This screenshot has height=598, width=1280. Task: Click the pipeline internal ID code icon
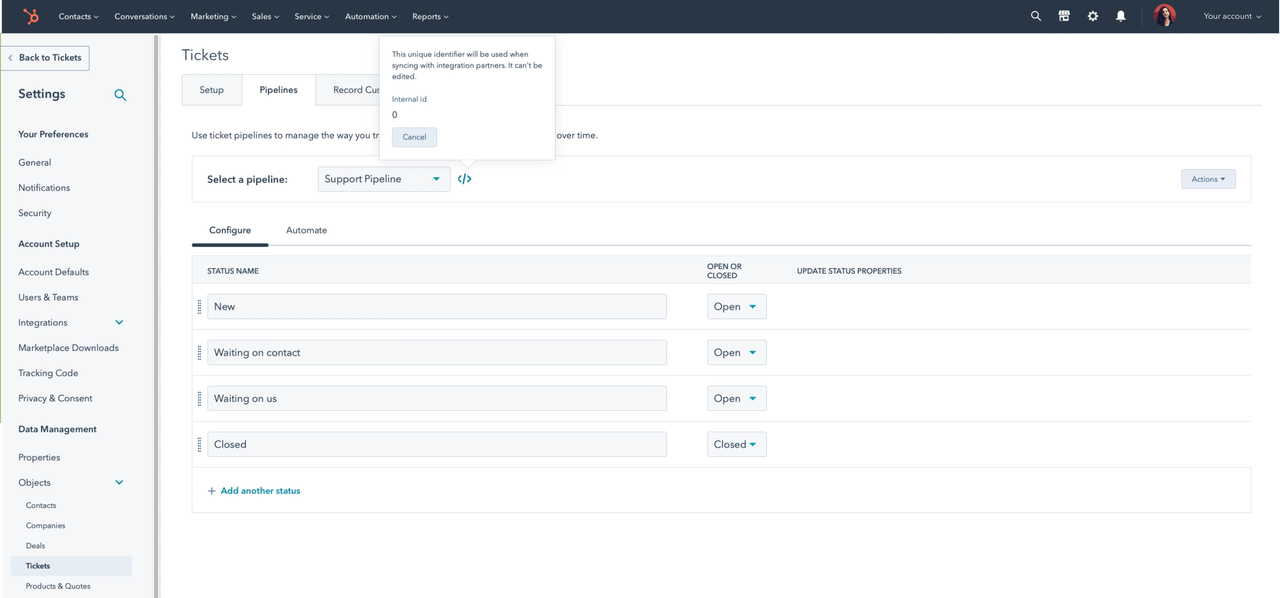(465, 179)
